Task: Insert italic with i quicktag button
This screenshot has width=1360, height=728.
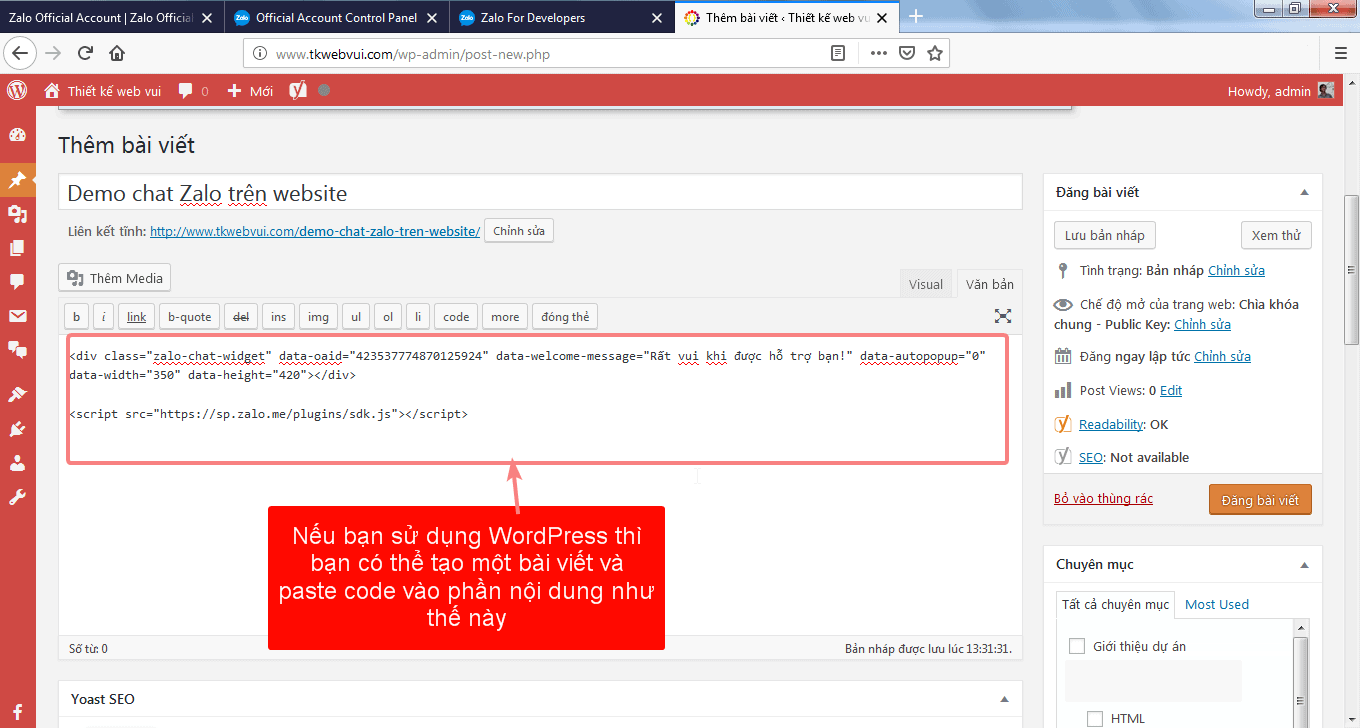Action: coord(104,317)
